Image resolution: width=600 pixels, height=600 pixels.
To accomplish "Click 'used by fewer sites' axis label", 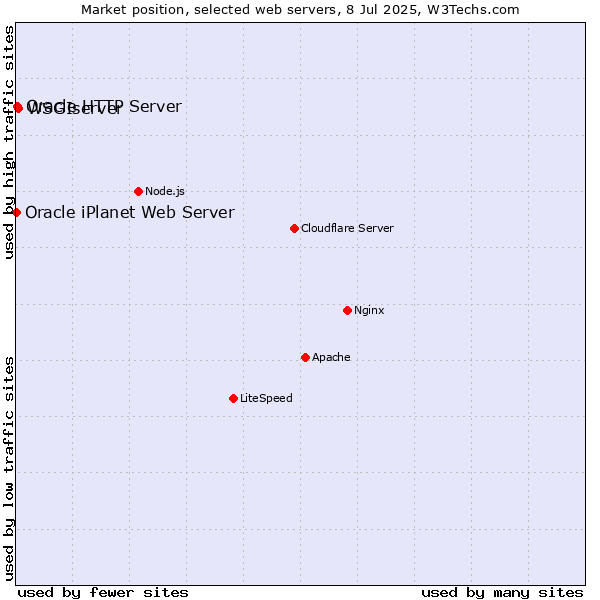I will pos(103,593).
